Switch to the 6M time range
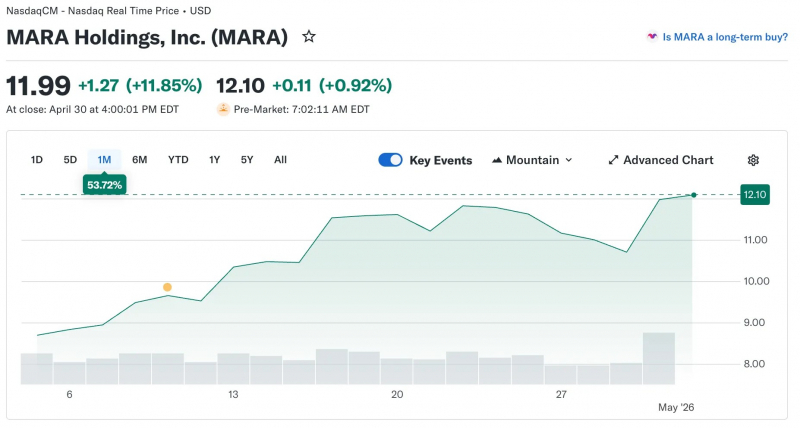 139,160
